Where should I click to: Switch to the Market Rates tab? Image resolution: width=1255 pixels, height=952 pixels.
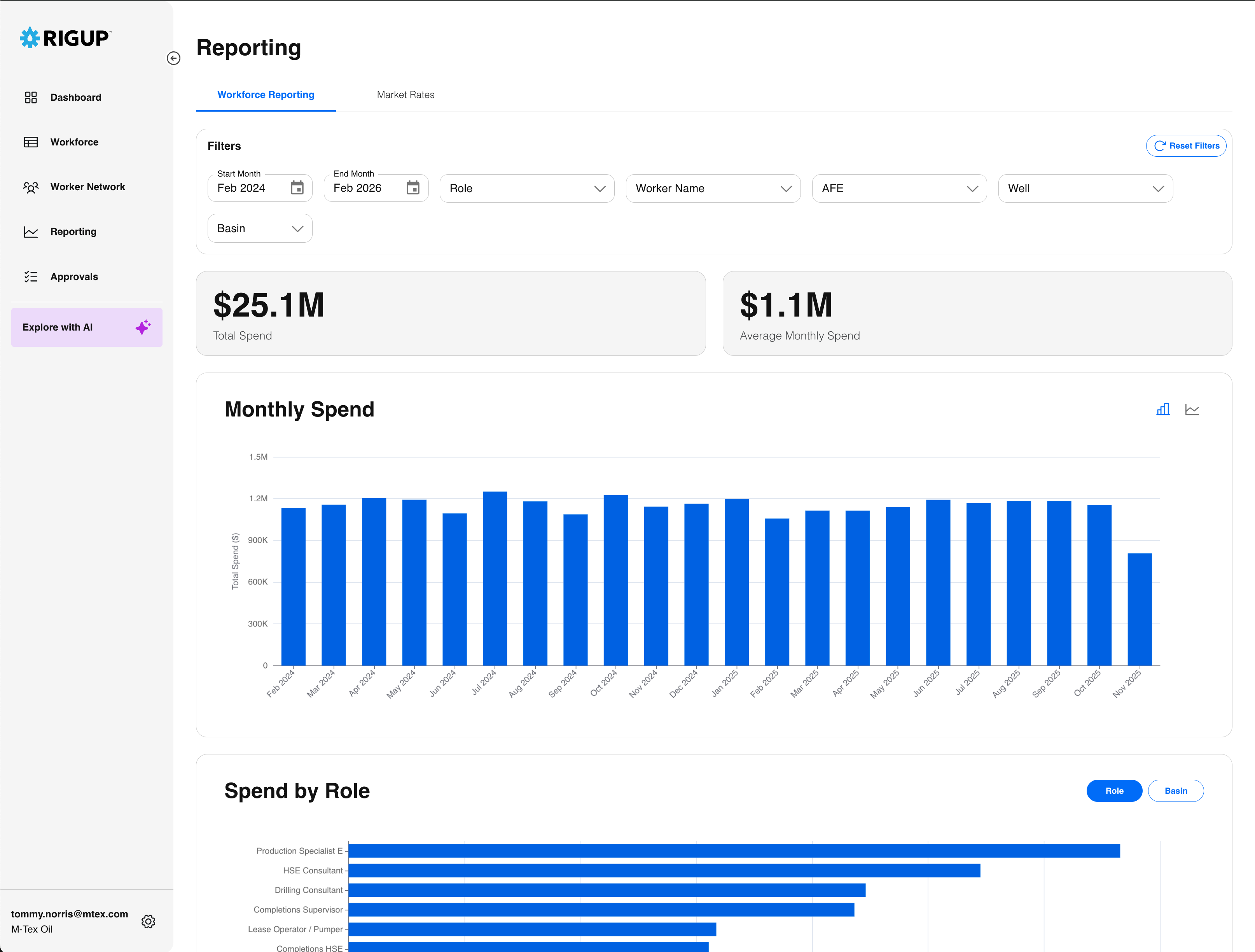pyautogui.click(x=405, y=95)
